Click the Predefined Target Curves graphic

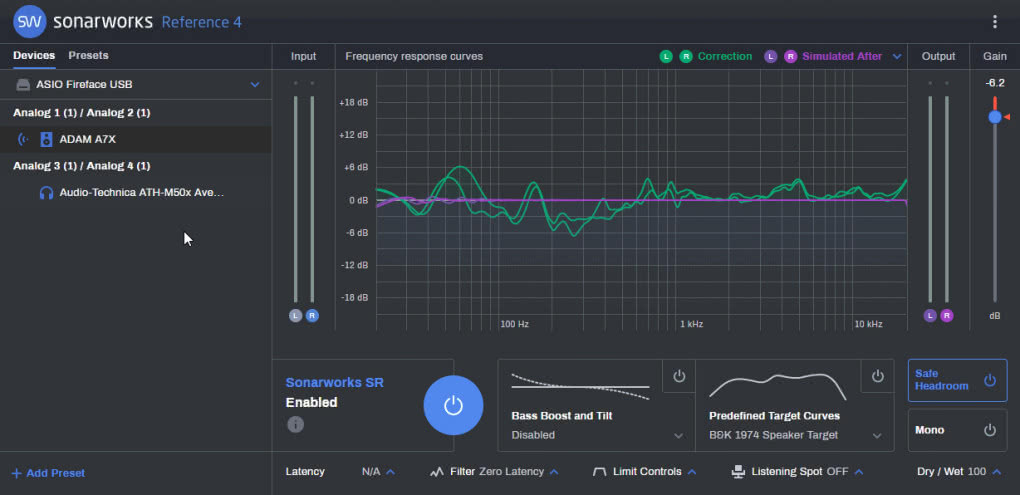tap(777, 386)
